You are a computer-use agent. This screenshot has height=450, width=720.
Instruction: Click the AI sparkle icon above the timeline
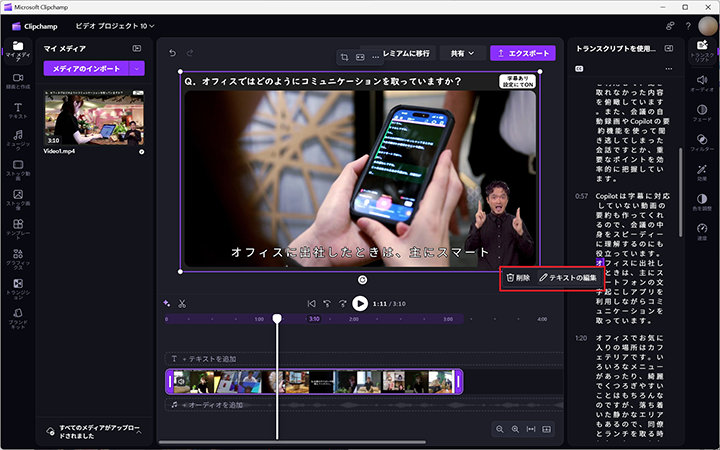coord(167,304)
